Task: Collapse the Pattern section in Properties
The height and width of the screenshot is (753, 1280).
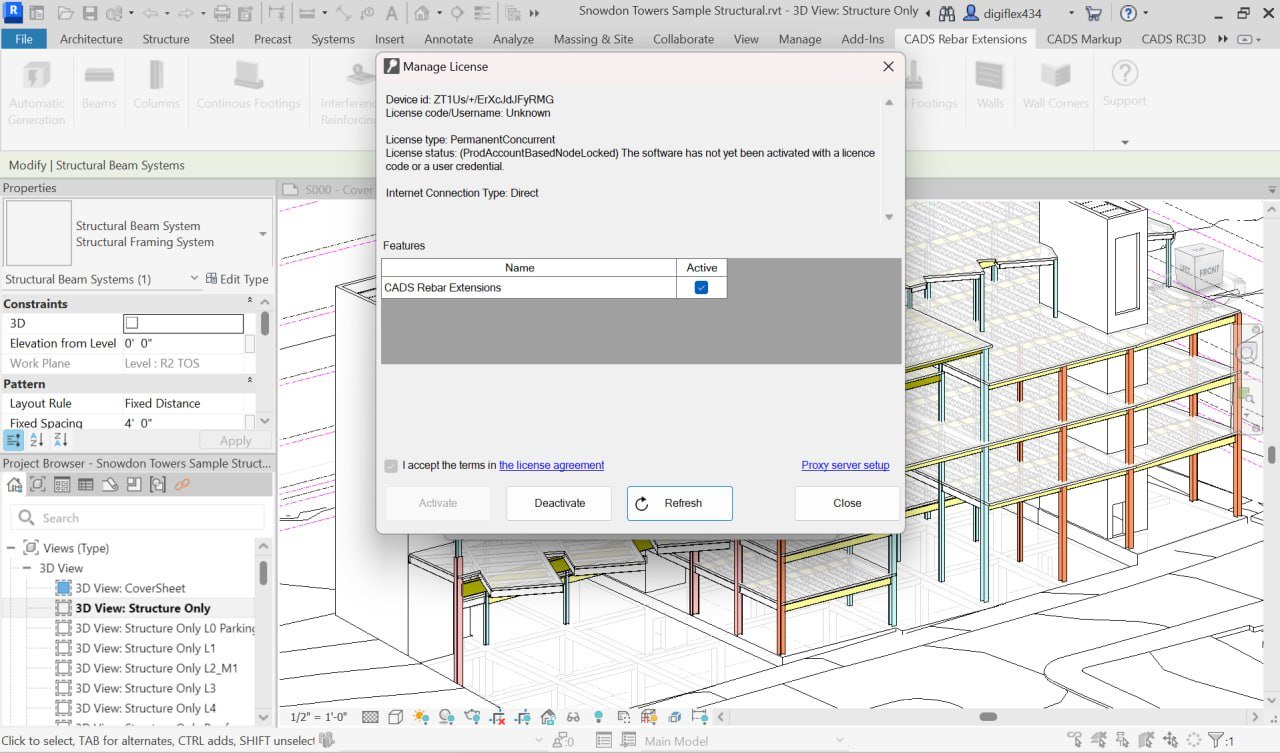Action: (x=250, y=382)
